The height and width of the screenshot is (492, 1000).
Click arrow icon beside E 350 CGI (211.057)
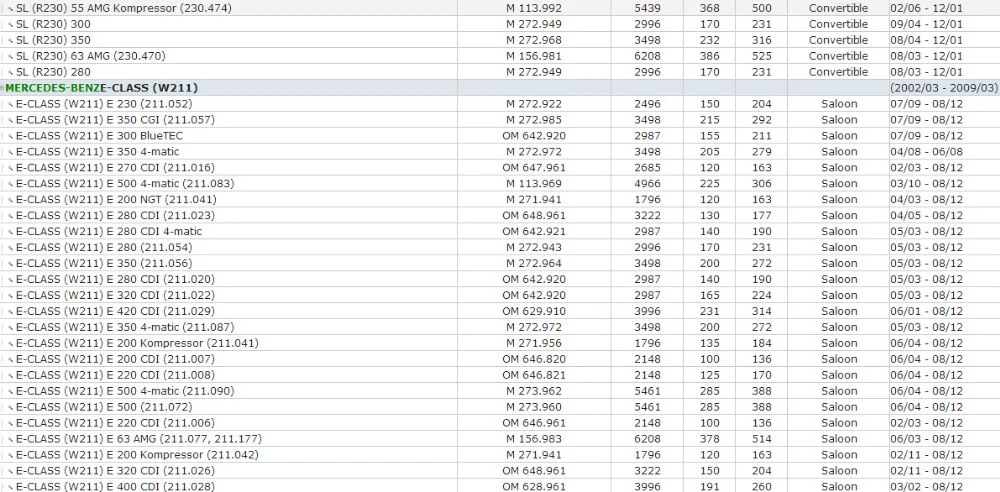[x=11, y=120]
